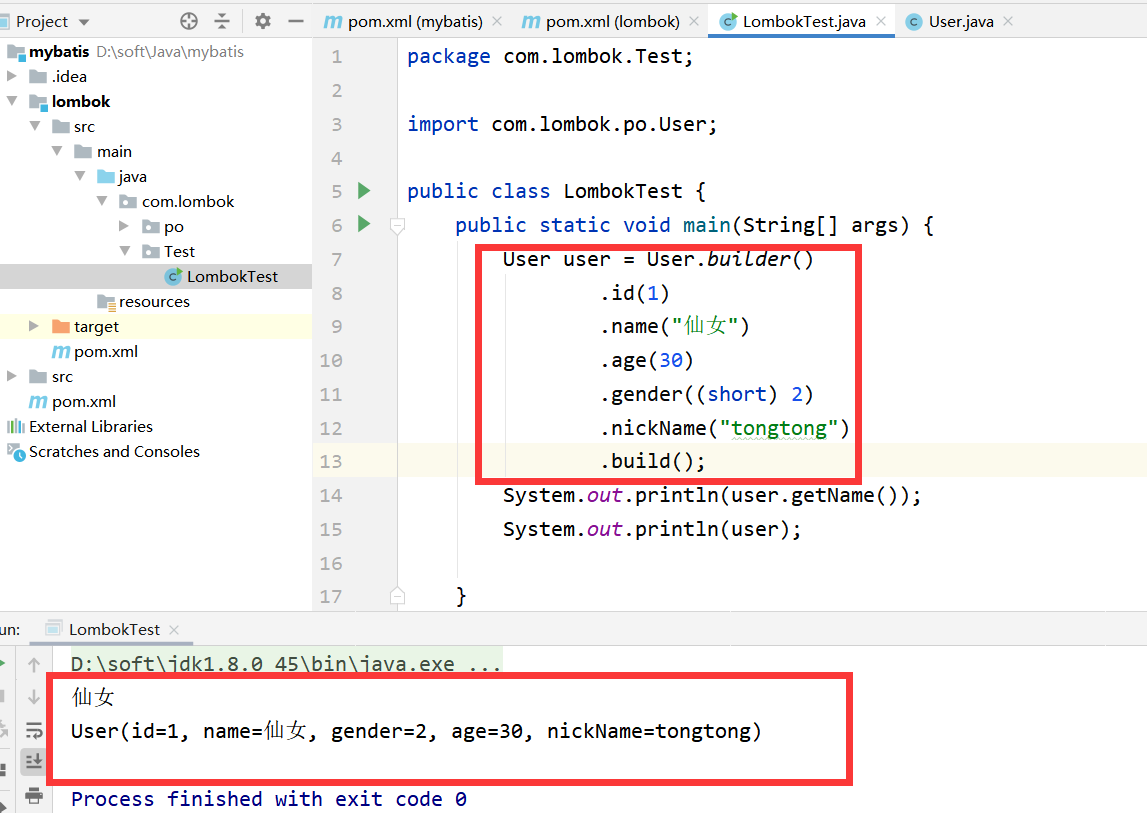Select Opened File with the crosshair icon
Viewport: 1147px width, 813px height.
click(x=188, y=20)
